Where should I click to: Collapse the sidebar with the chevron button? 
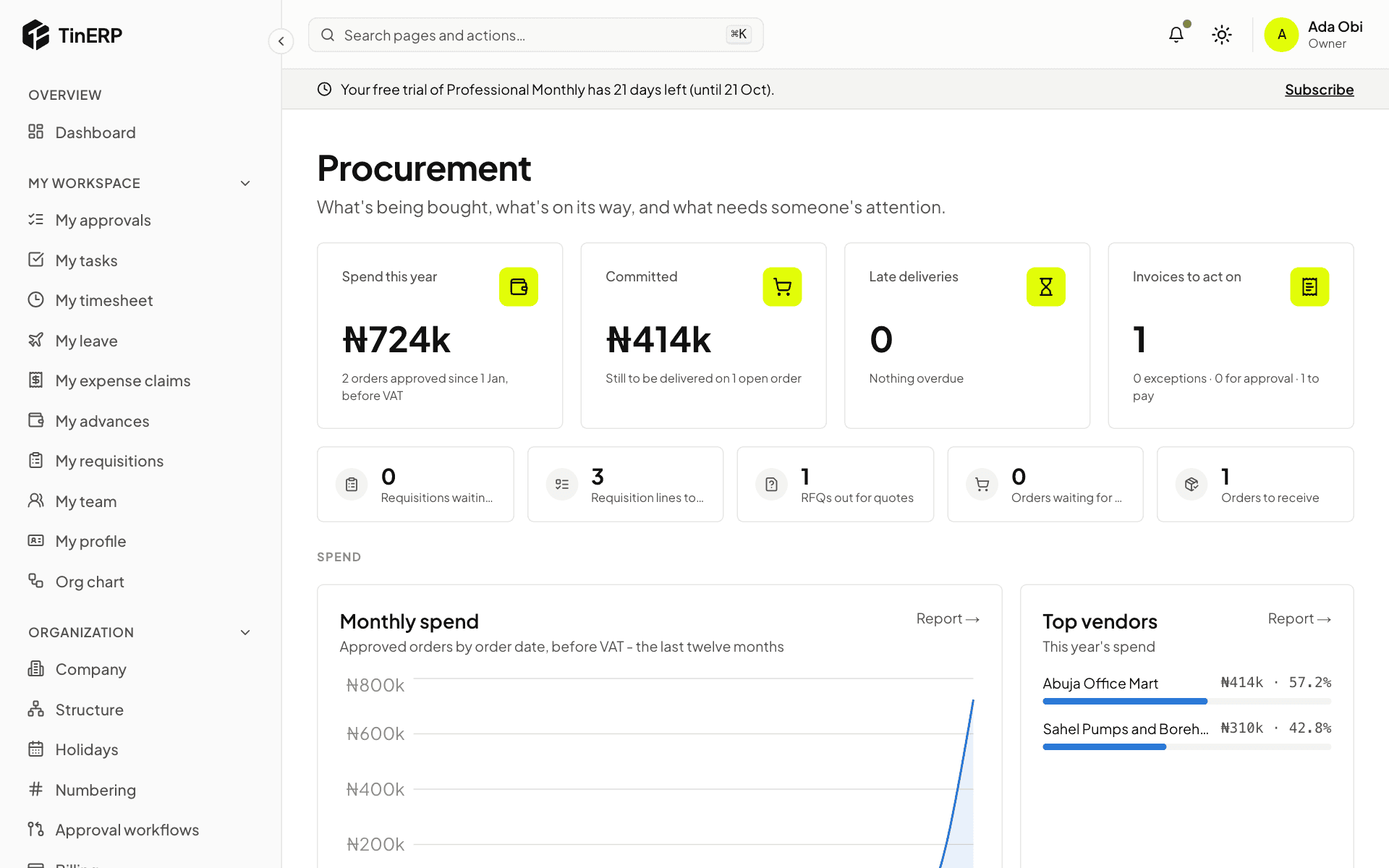coord(281,41)
